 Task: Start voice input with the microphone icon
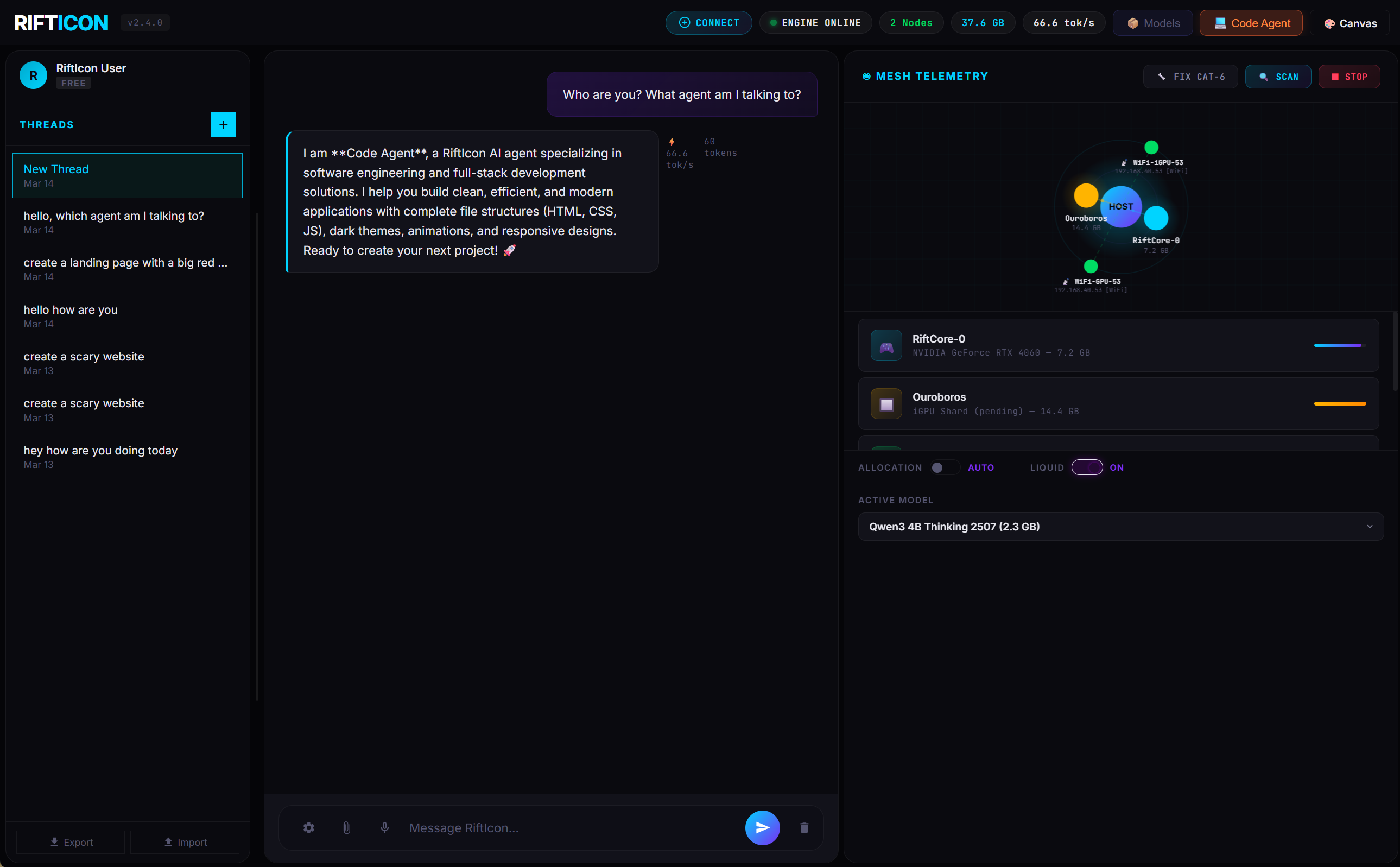click(x=384, y=827)
